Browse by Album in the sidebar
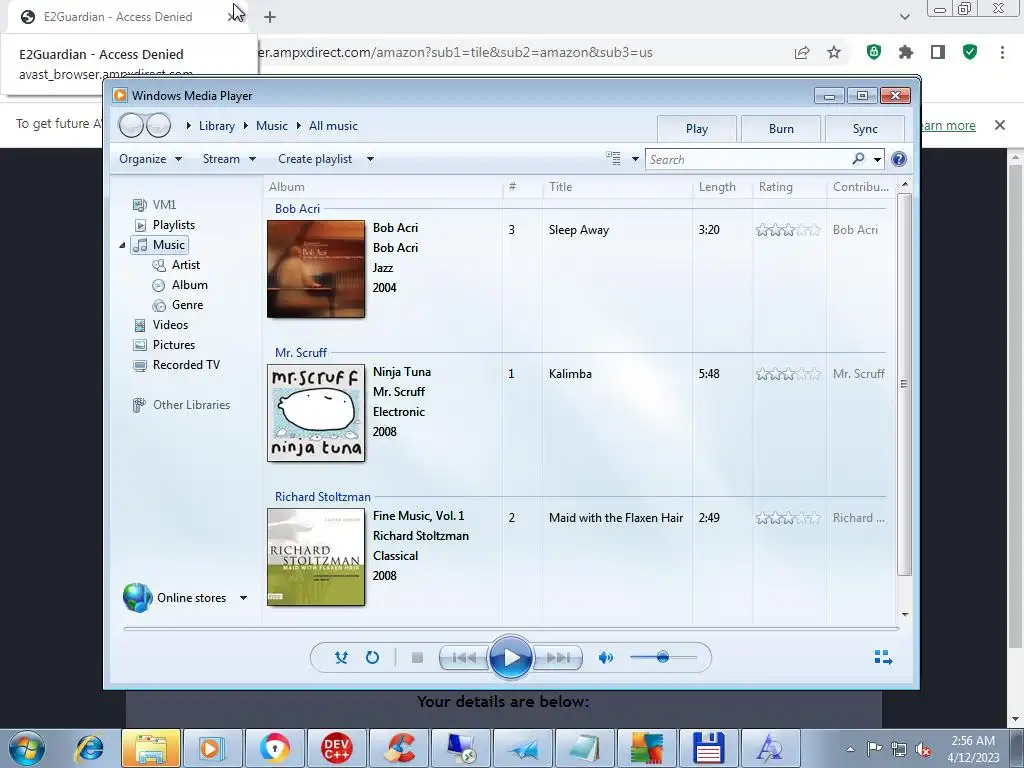 coord(180,285)
